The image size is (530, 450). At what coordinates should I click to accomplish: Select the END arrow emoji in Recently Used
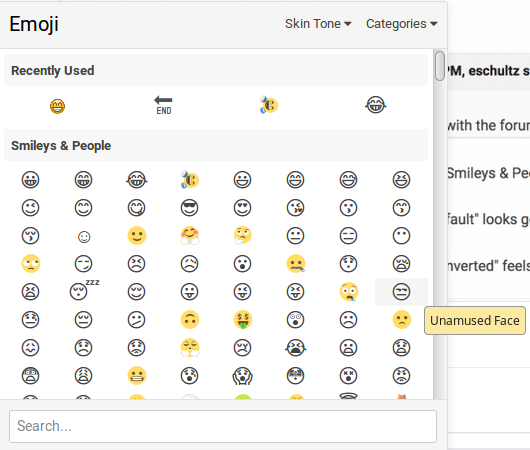click(164, 105)
